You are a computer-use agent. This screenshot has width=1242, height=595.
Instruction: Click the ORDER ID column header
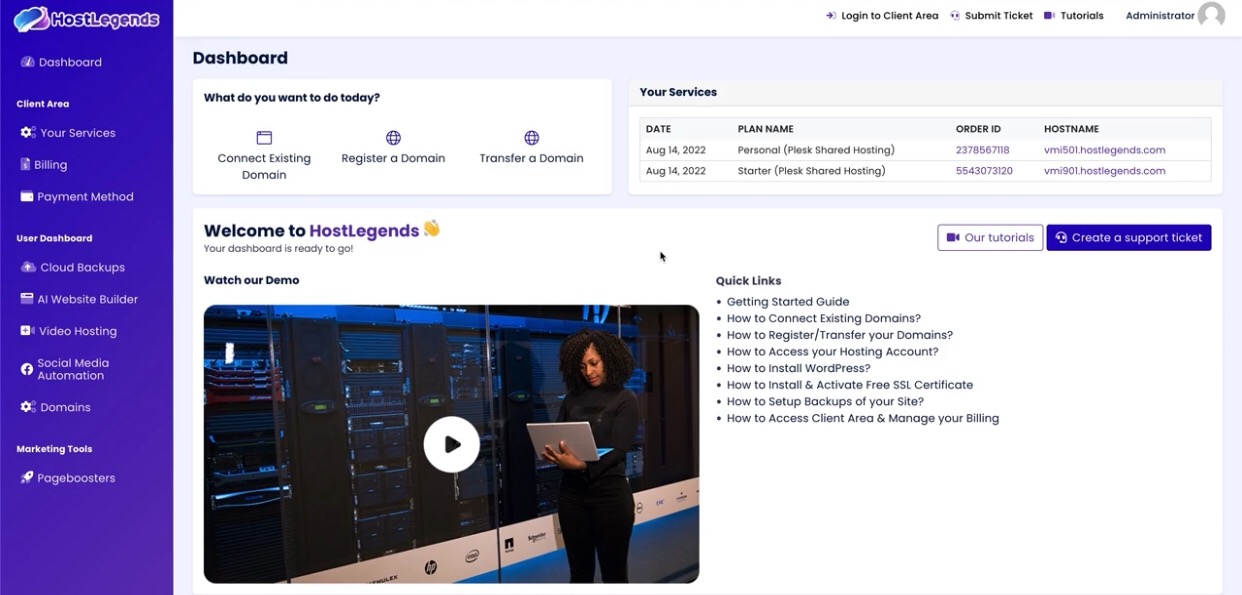[978, 129]
